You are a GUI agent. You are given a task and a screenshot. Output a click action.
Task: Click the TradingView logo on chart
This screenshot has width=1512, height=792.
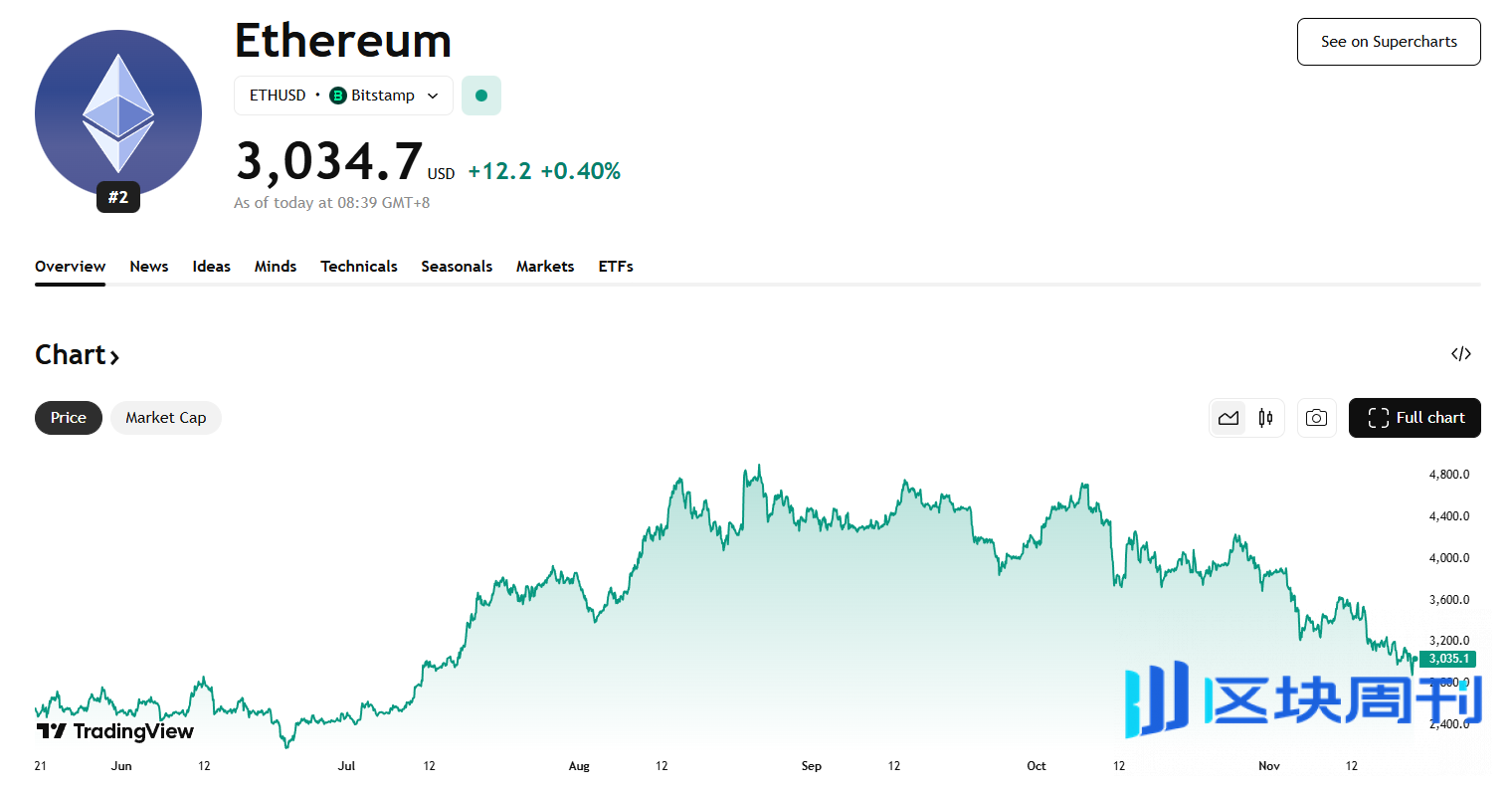(x=115, y=731)
